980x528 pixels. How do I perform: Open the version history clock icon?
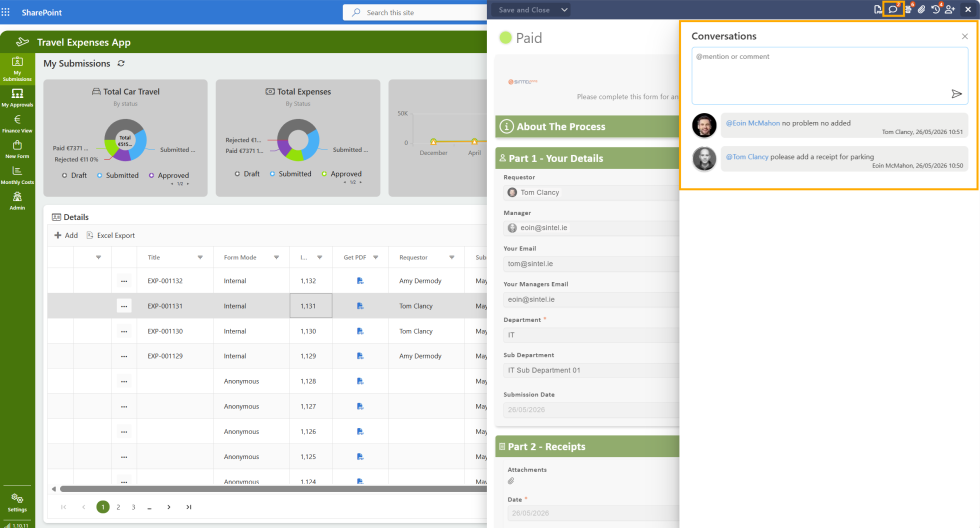[x=936, y=9]
